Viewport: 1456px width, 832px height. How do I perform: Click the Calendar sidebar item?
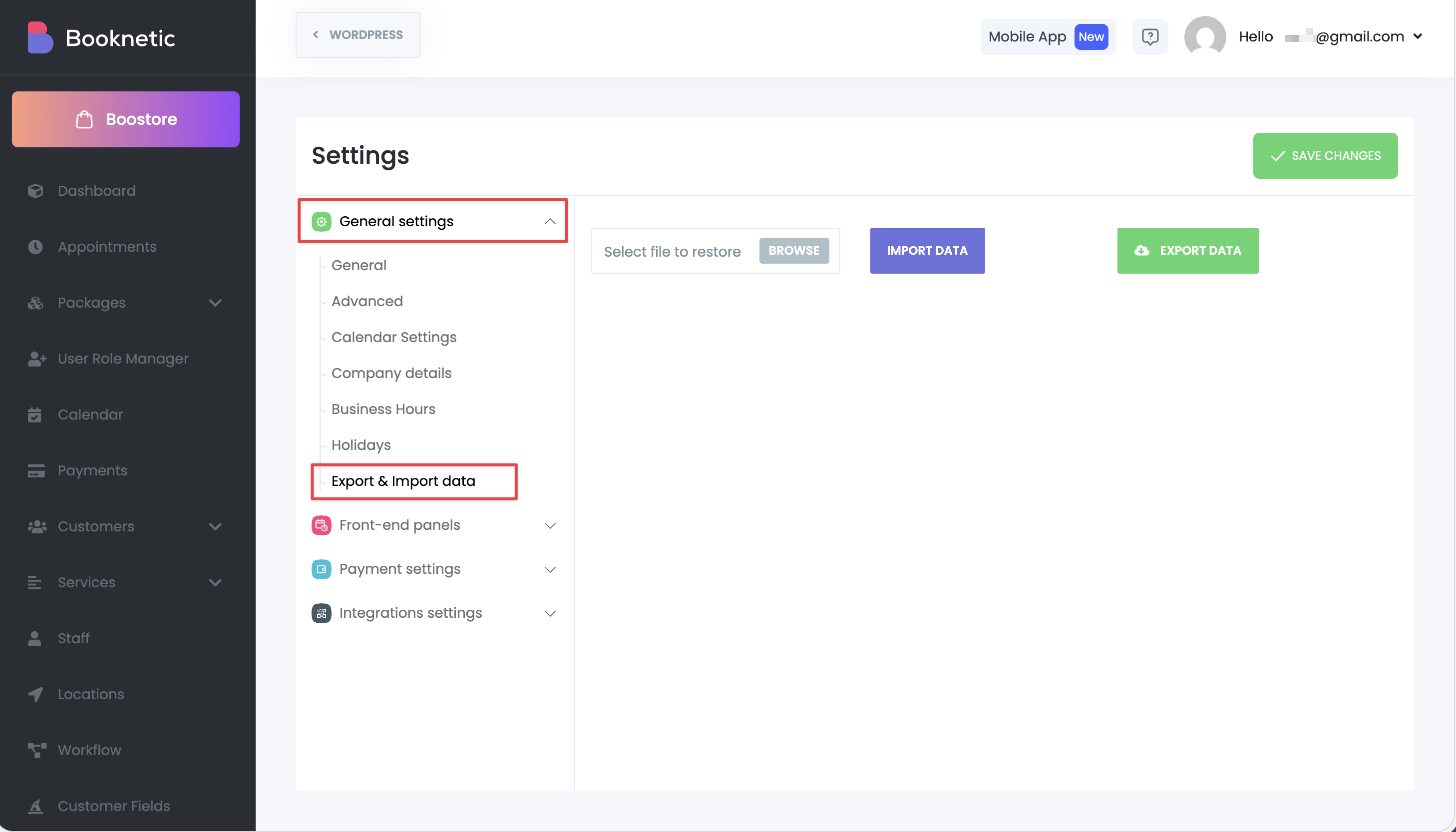click(x=90, y=415)
